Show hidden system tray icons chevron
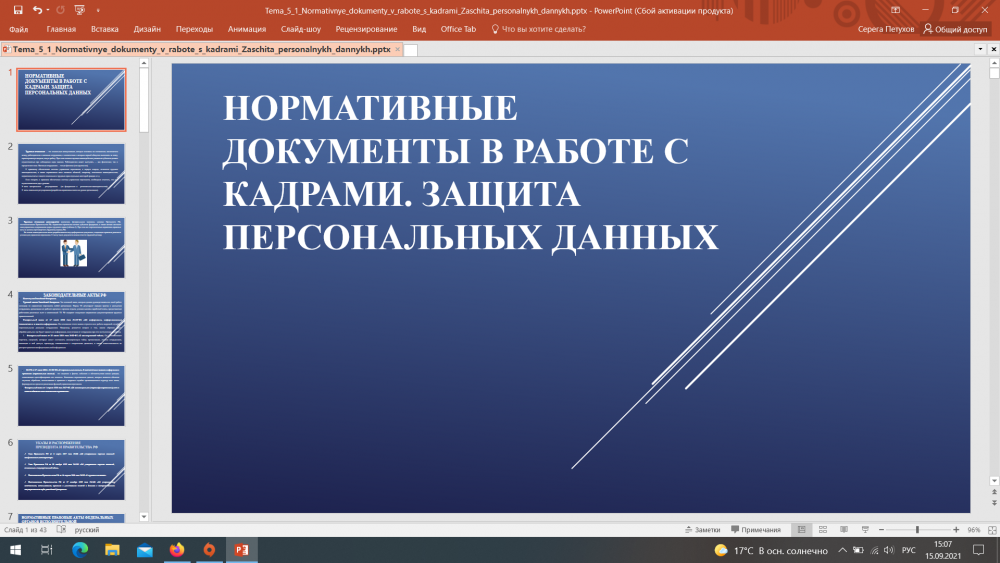Screen dimensions: 1000x563 point(842,550)
